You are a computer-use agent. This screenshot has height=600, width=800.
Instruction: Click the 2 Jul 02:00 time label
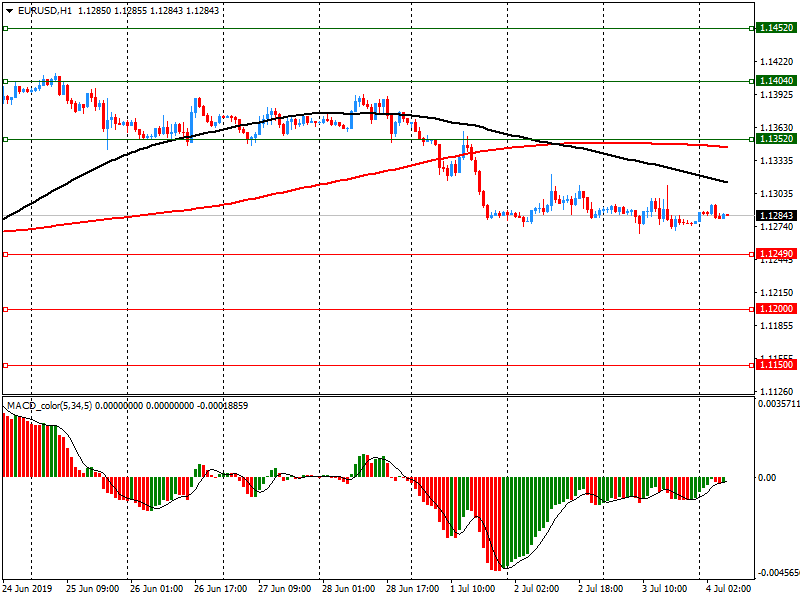tap(536, 588)
